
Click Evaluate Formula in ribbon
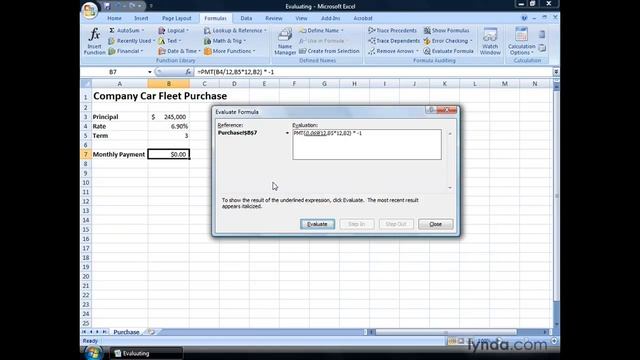click(449, 51)
